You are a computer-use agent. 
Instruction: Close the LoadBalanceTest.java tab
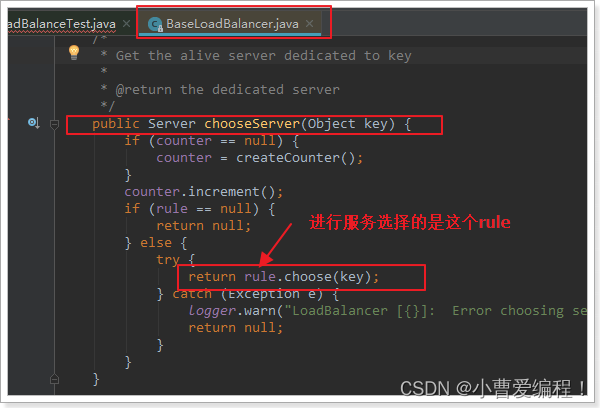coord(126,24)
